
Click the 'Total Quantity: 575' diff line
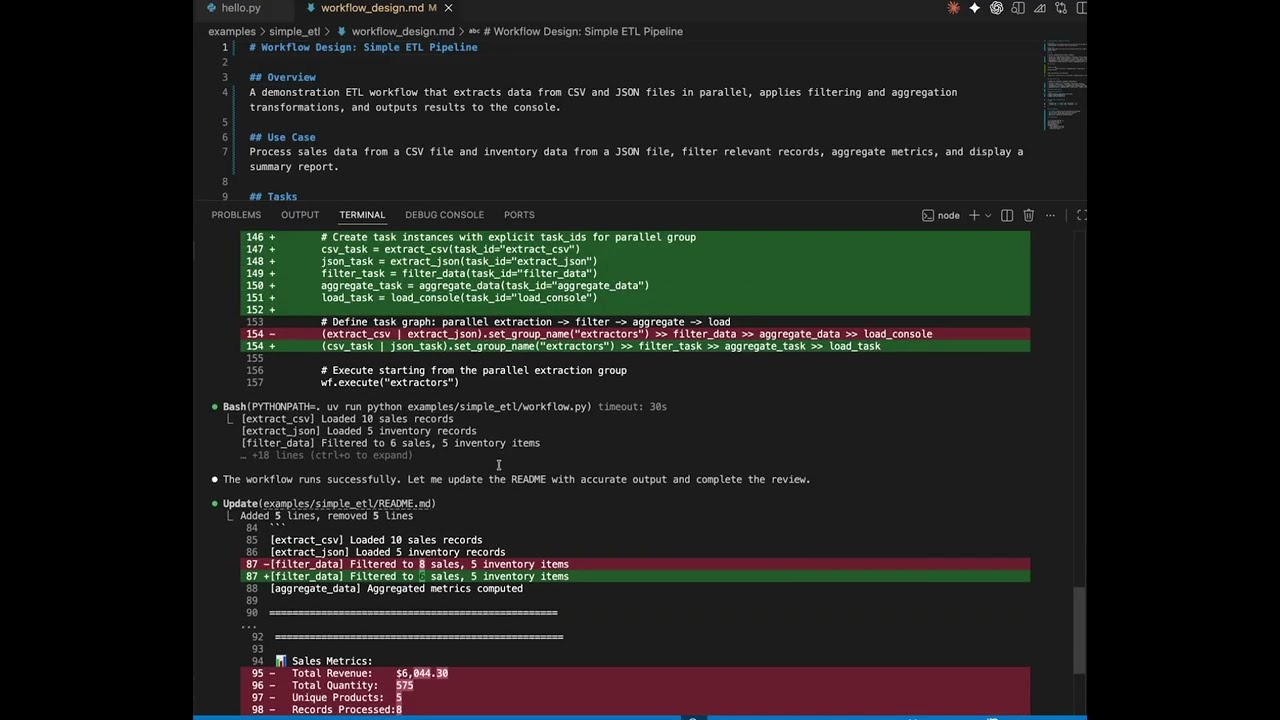coord(636,686)
